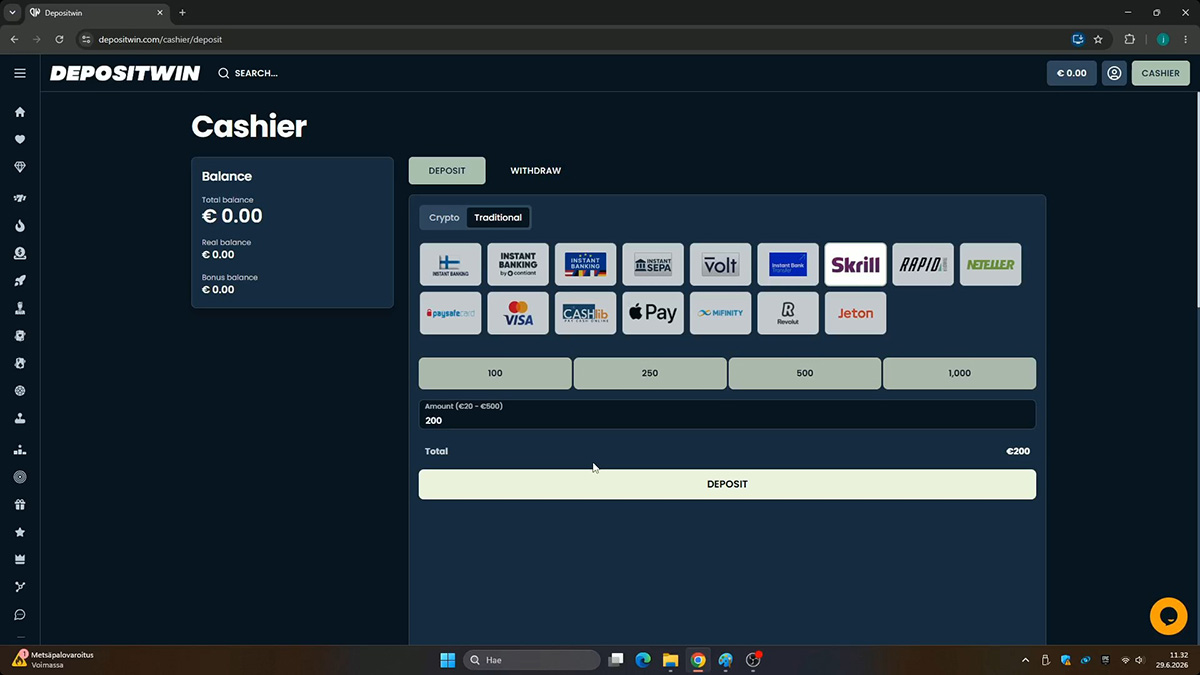Open a new browser tab
Image resolution: width=1200 pixels, height=675 pixels.
[182, 13]
